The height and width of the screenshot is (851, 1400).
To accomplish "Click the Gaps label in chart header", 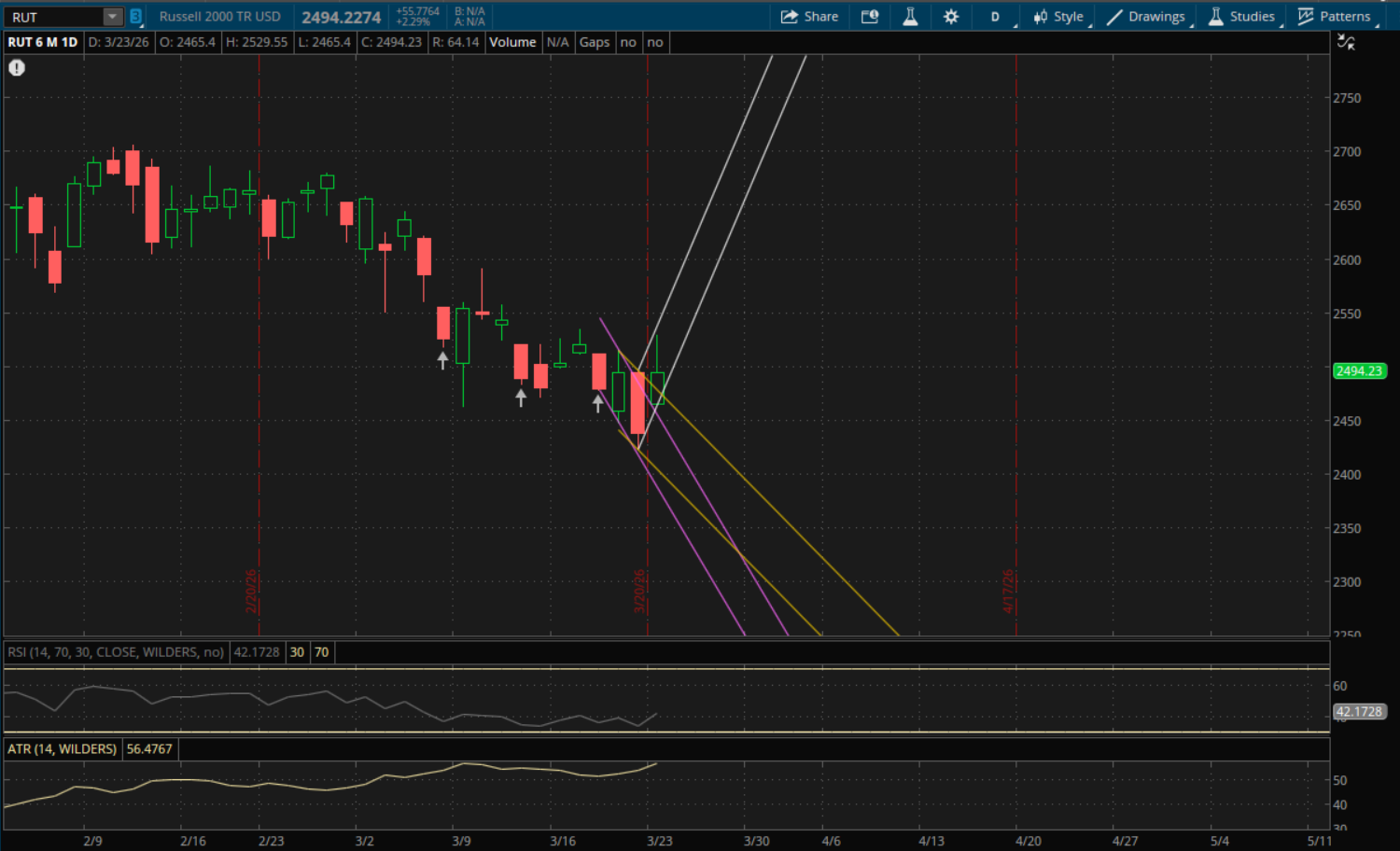I will click(594, 42).
